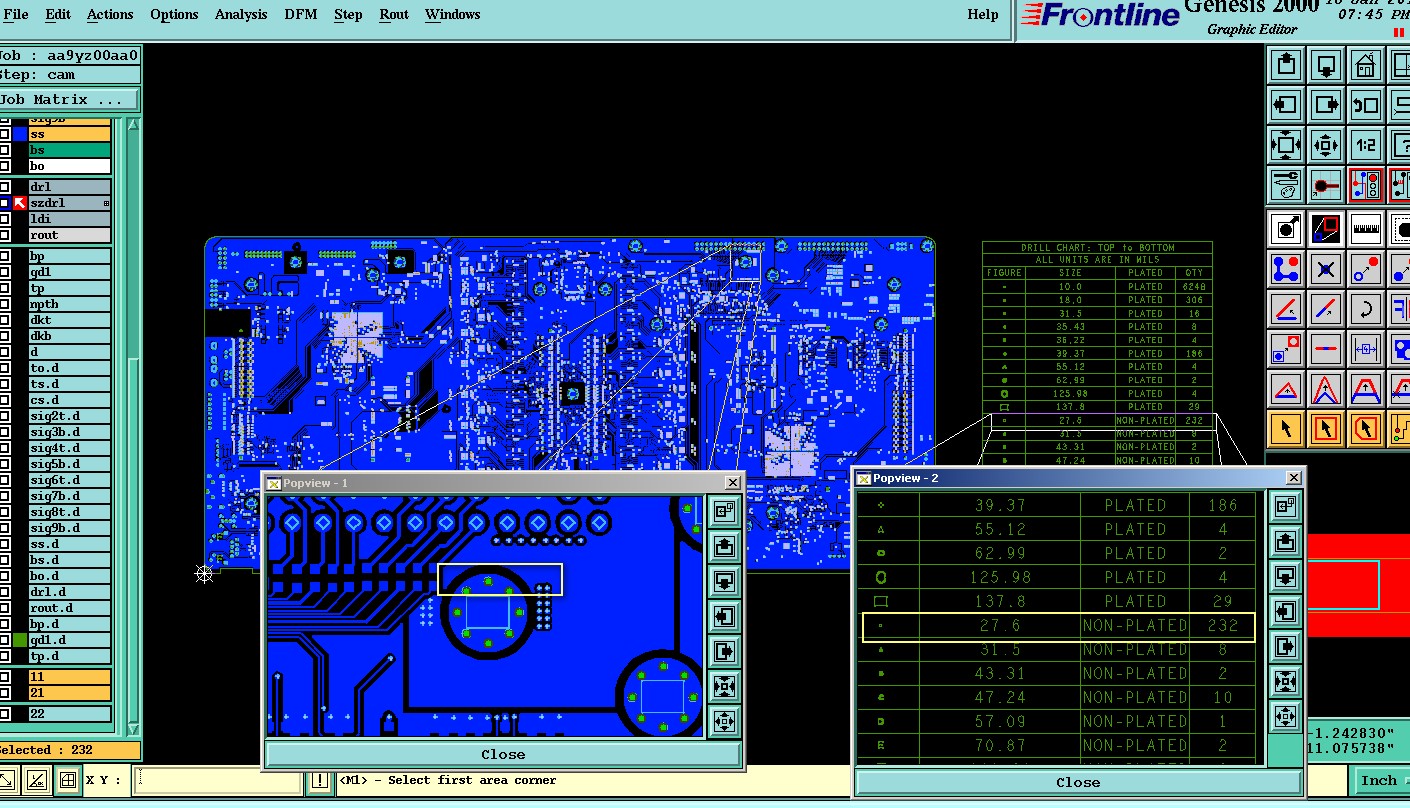This screenshot has height=808, width=1410.
Task: Select the red-bordered traffic light netlist icon
Action: click(x=1366, y=185)
